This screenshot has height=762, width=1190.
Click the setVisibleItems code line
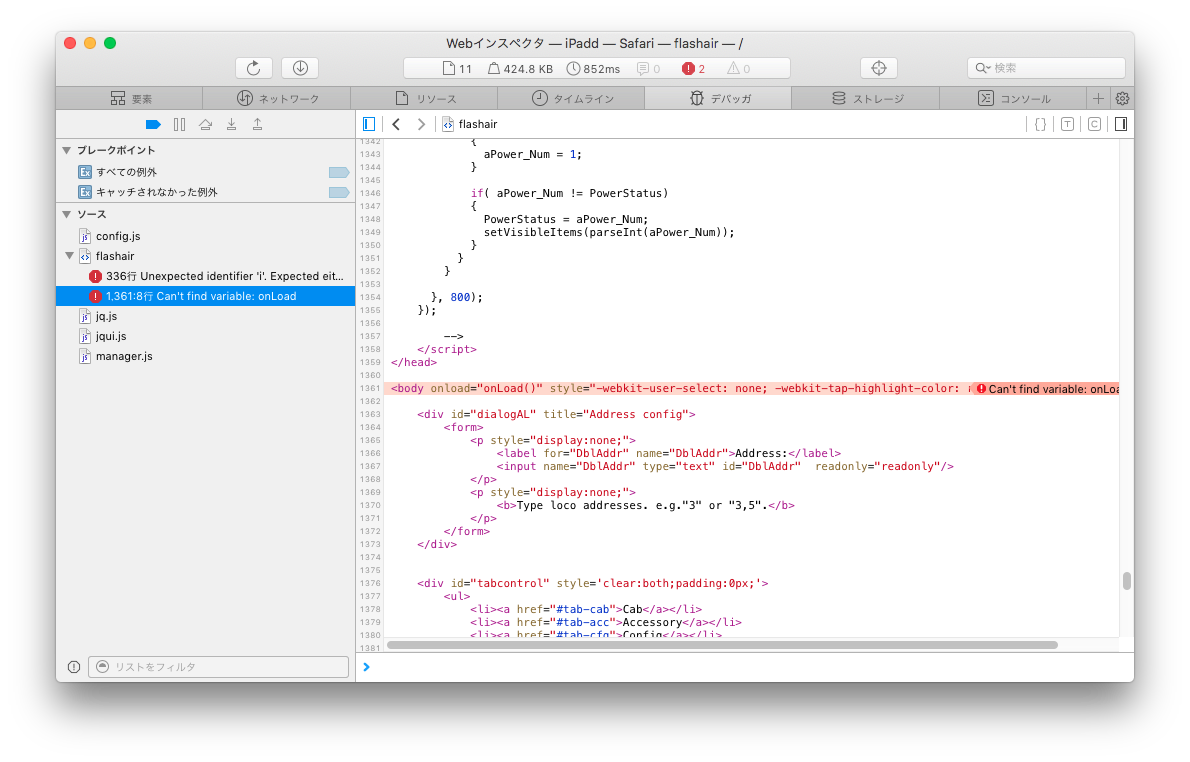click(x=609, y=232)
